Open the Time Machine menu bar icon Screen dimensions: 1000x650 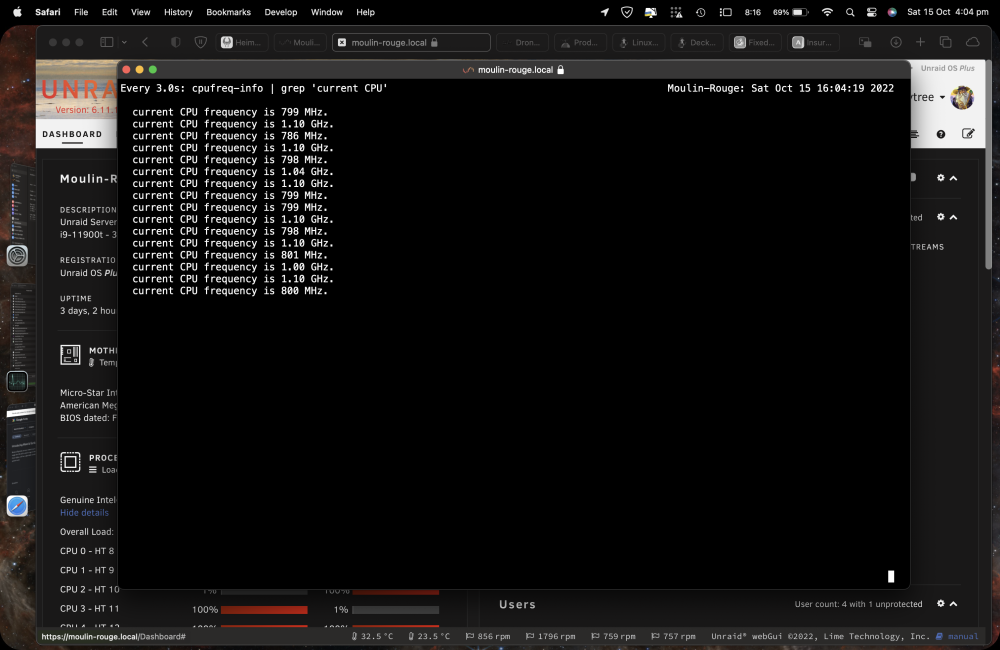pyautogui.click(x=700, y=12)
